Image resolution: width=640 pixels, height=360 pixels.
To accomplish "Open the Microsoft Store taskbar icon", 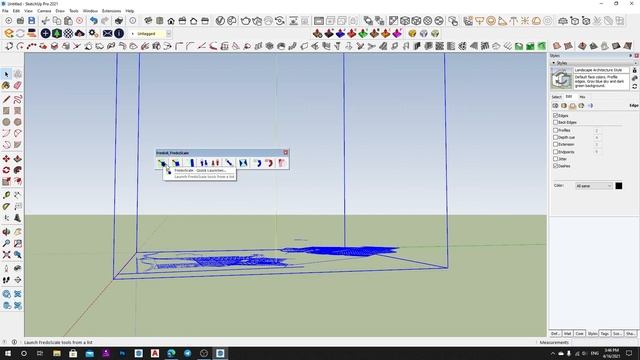I will (x=73, y=353).
